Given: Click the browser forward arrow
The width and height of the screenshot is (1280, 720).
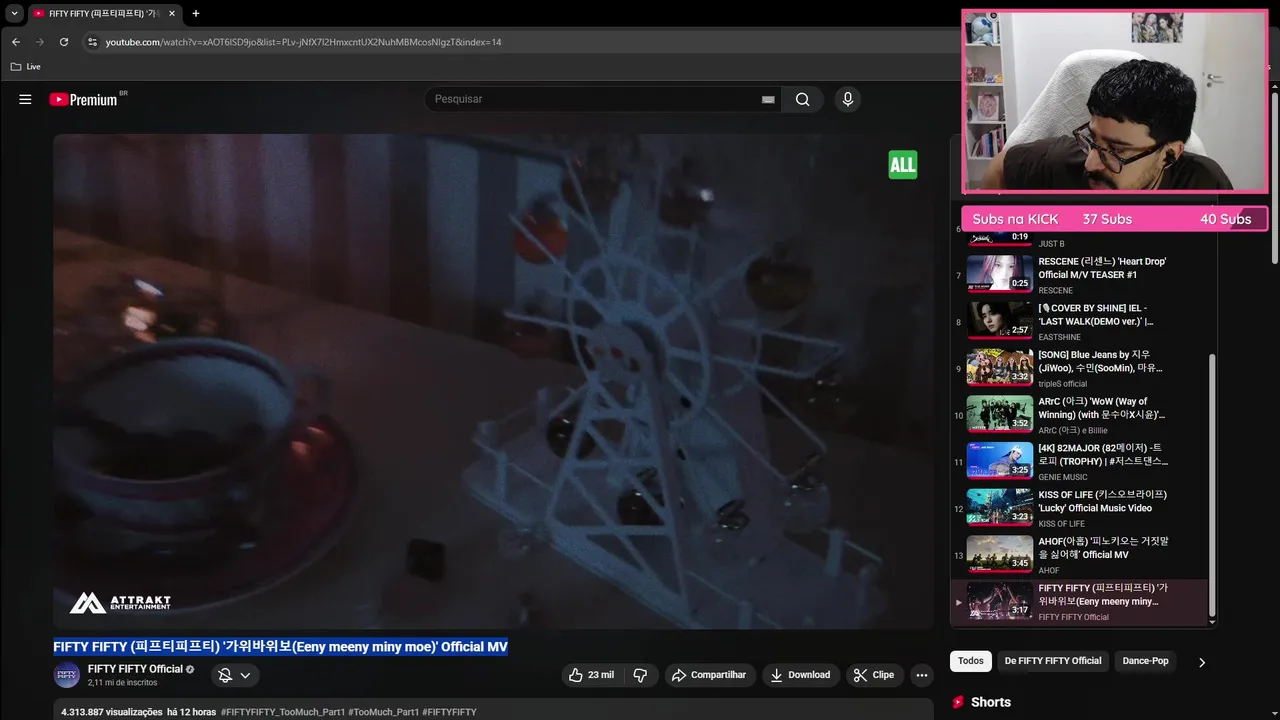Looking at the screenshot, I should (40, 42).
